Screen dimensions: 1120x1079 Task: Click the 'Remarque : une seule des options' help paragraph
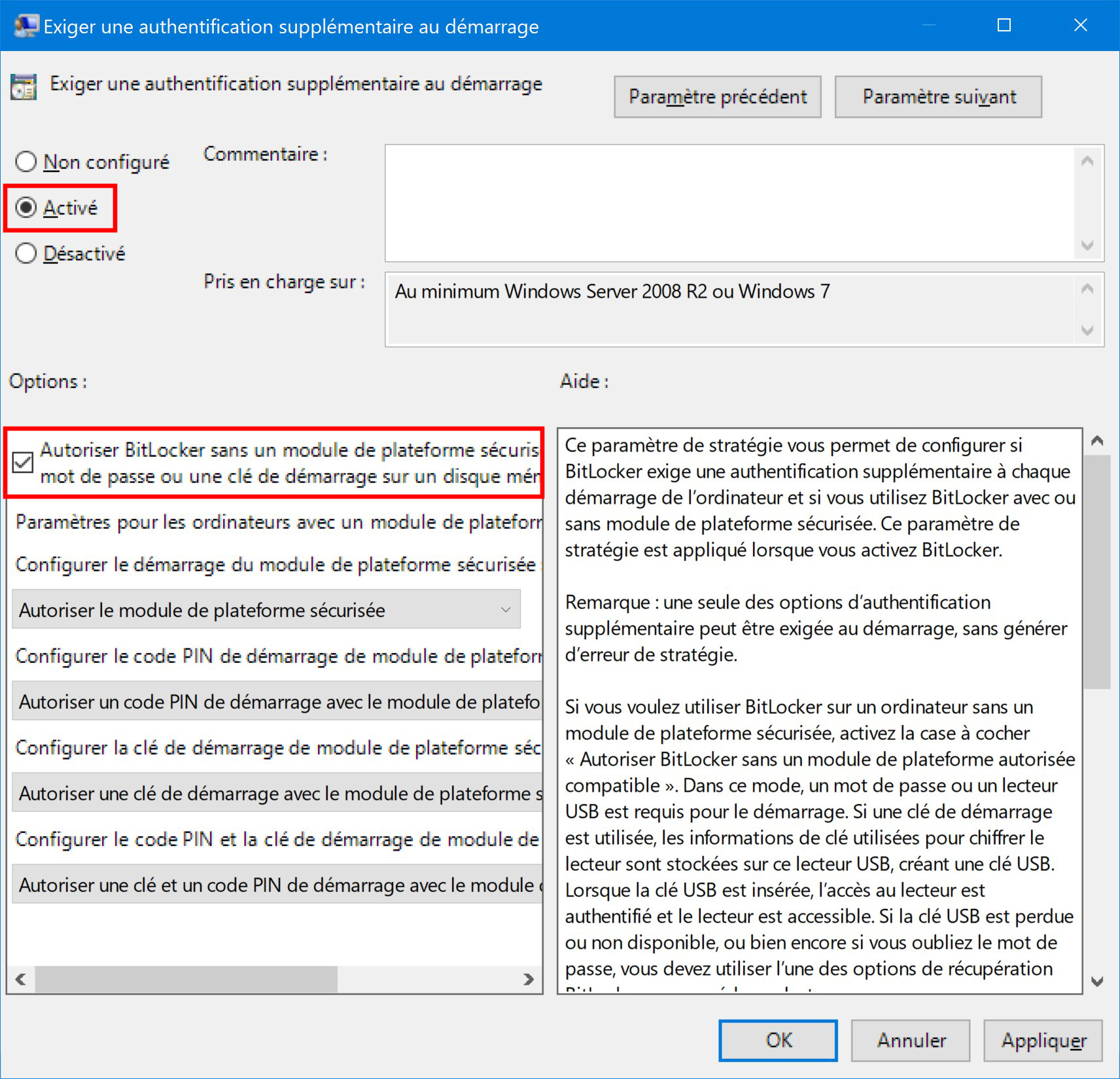816,628
